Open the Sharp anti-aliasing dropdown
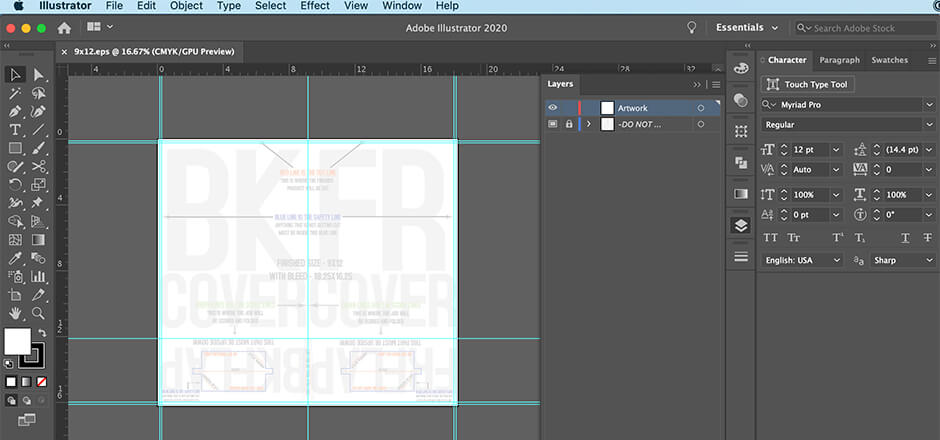Screen dimensions: 940x440 click(x=902, y=260)
